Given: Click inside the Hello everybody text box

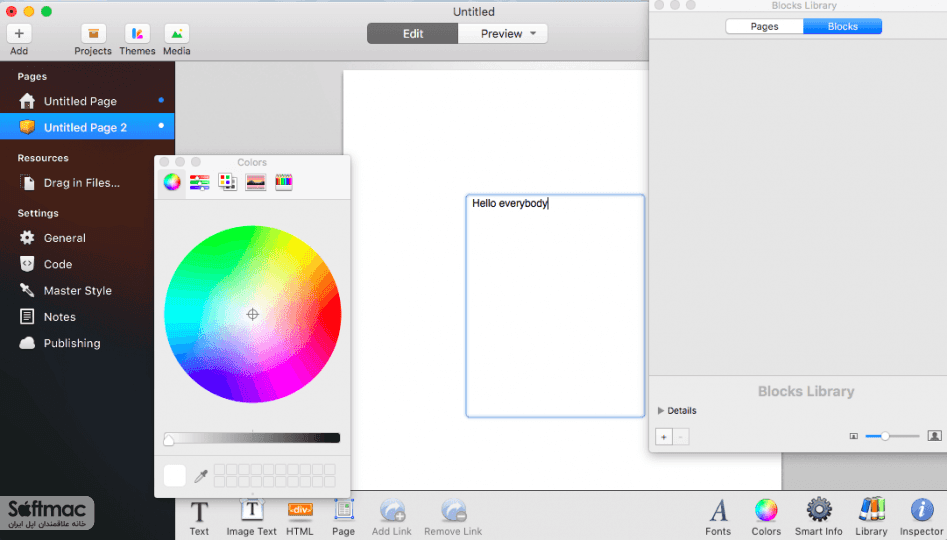Looking at the screenshot, I should point(555,306).
